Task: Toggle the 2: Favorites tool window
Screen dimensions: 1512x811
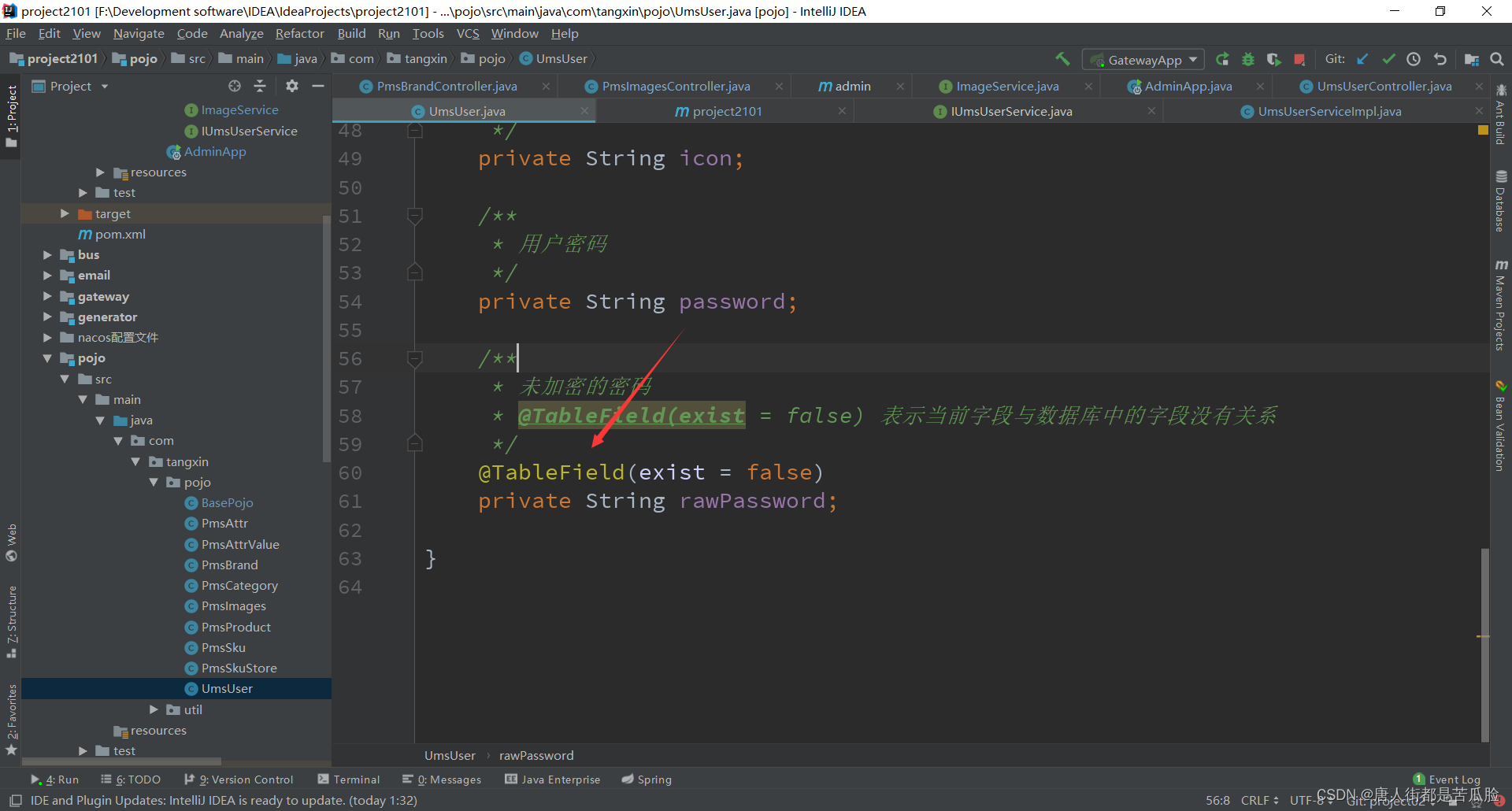Action: (x=11, y=720)
